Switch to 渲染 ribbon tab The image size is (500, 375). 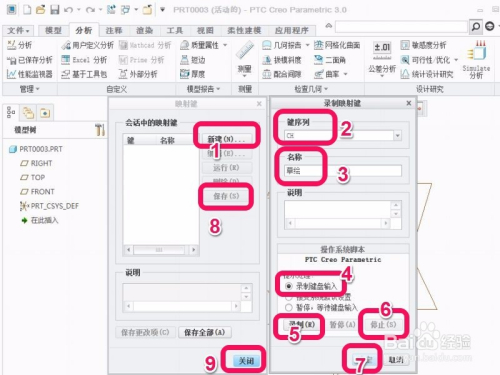pos(144,30)
